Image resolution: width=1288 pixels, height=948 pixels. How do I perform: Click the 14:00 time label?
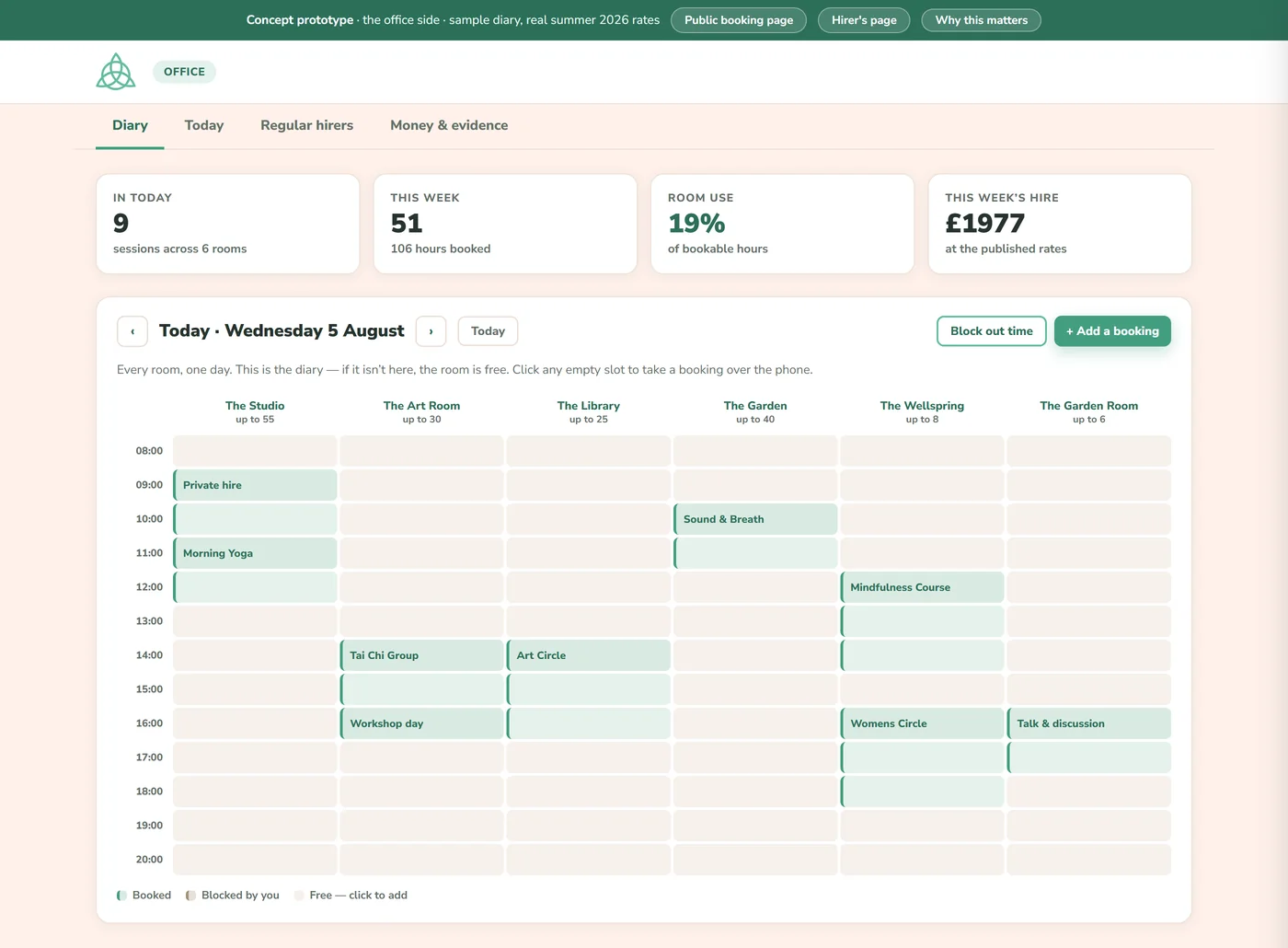(149, 655)
